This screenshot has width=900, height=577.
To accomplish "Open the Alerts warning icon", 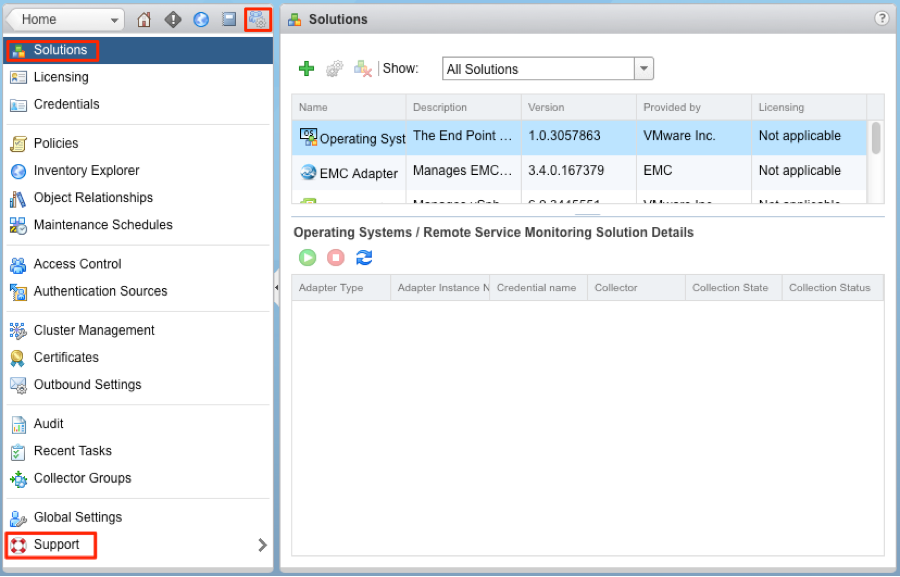I will pyautogui.click(x=173, y=19).
